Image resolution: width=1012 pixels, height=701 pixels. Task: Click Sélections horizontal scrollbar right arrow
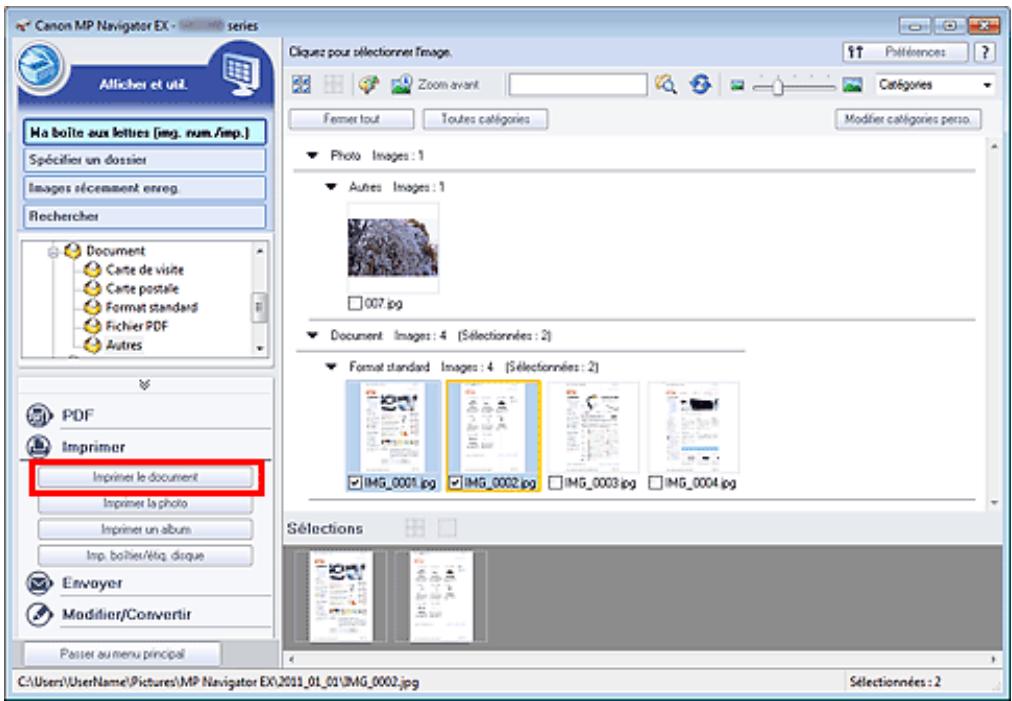coord(994,659)
